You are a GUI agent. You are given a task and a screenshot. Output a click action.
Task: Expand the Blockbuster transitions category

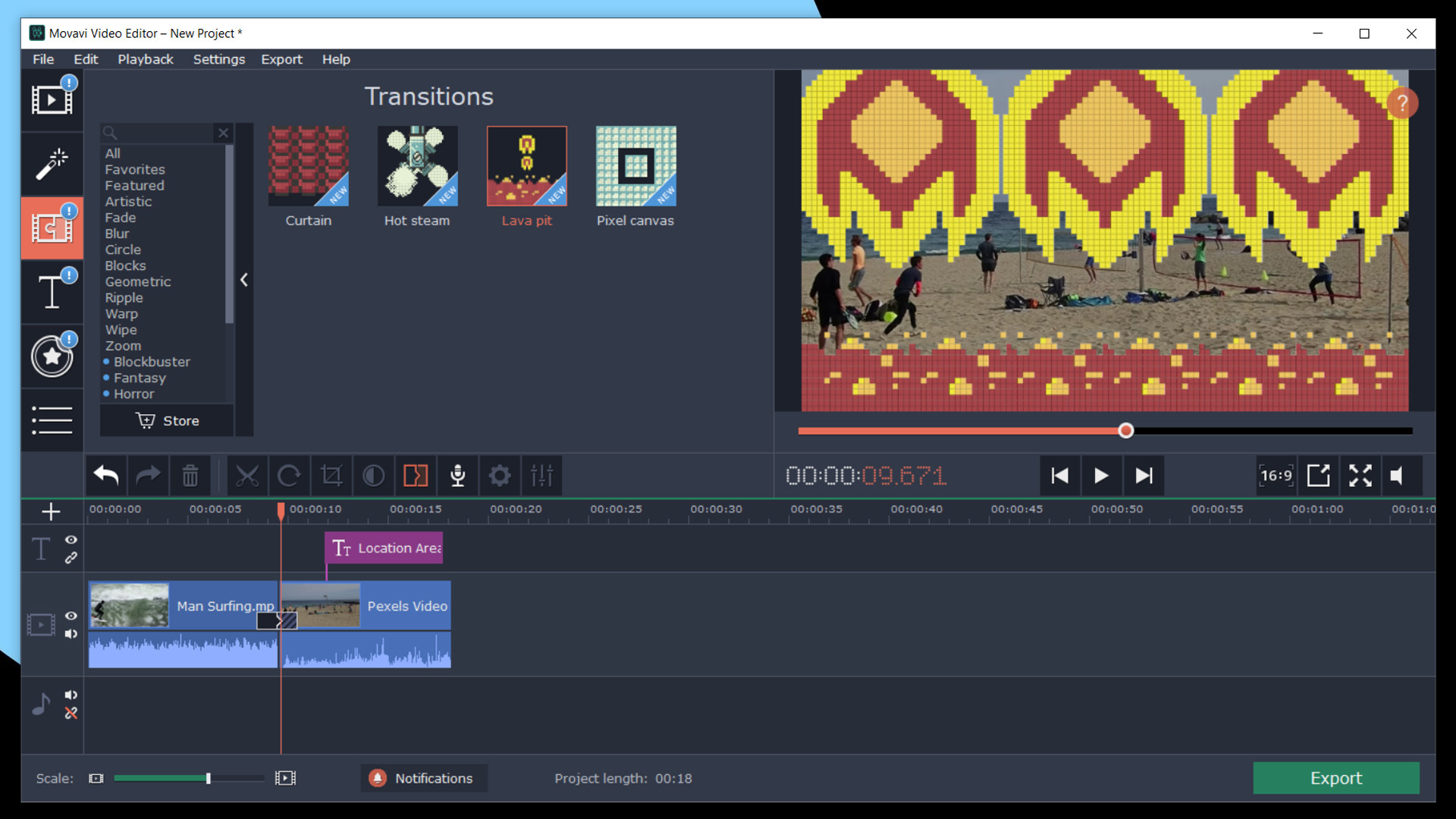click(x=152, y=361)
